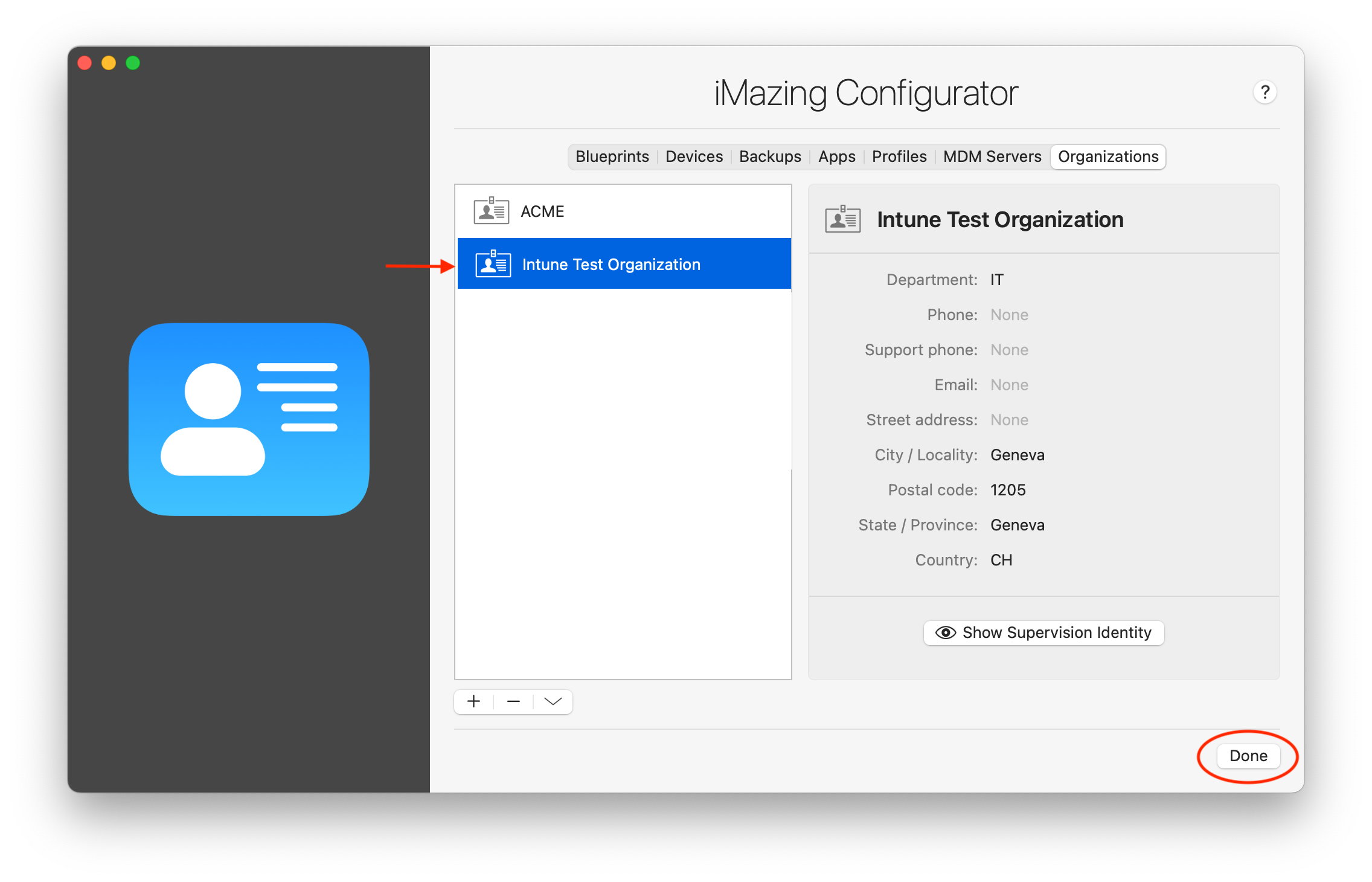1372x882 pixels.
Task: Click the ACME organization ID card icon
Action: point(491,211)
